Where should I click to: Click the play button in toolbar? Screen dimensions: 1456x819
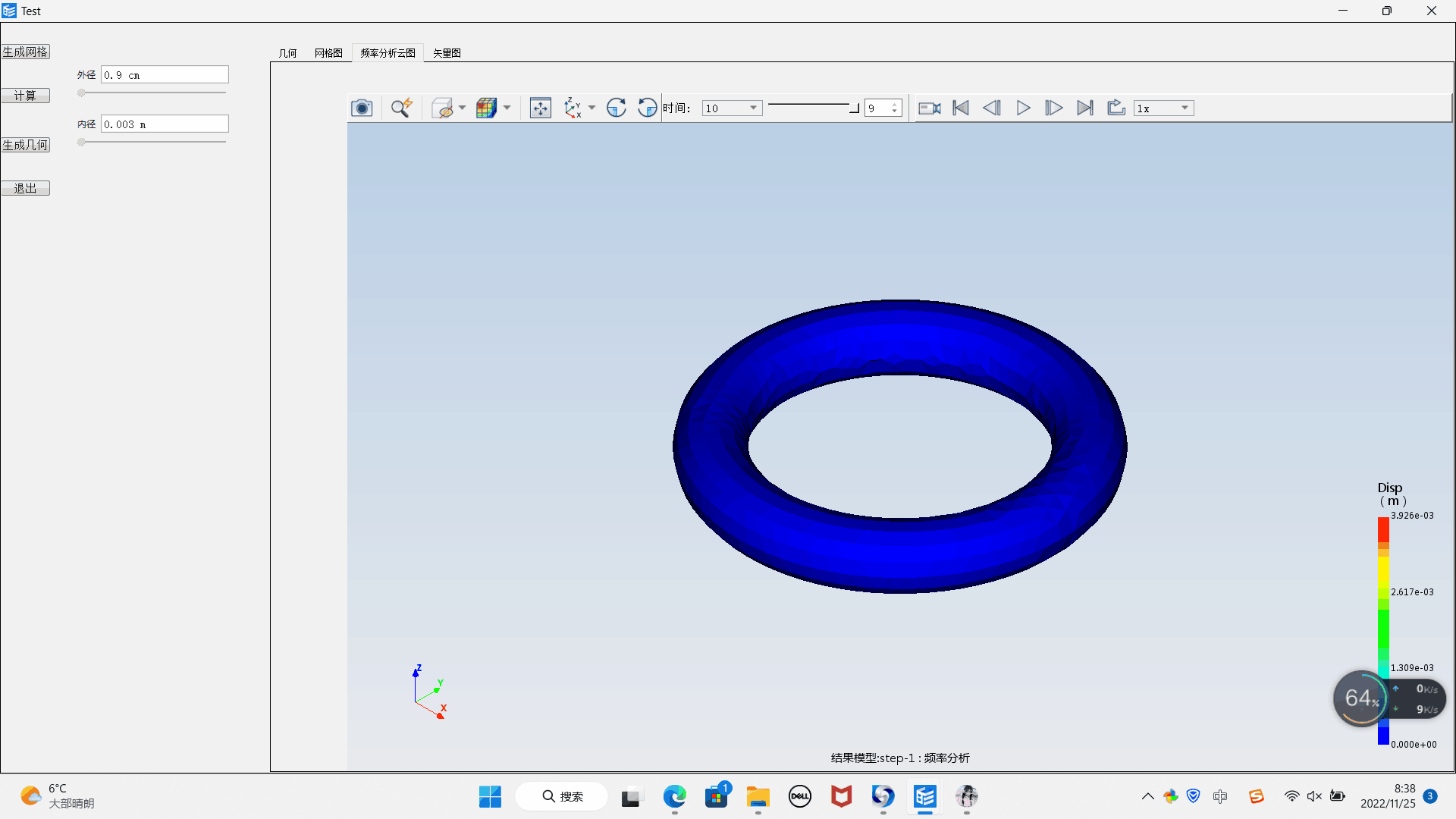(1022, 108)
